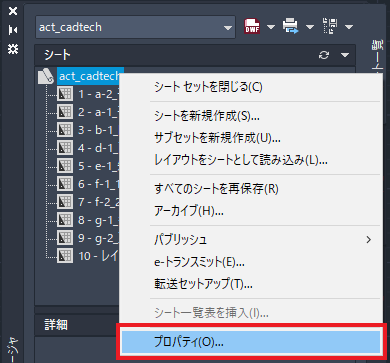Toggle the palette auto-hide icon
390x363 pixels.
coord(13,30)
